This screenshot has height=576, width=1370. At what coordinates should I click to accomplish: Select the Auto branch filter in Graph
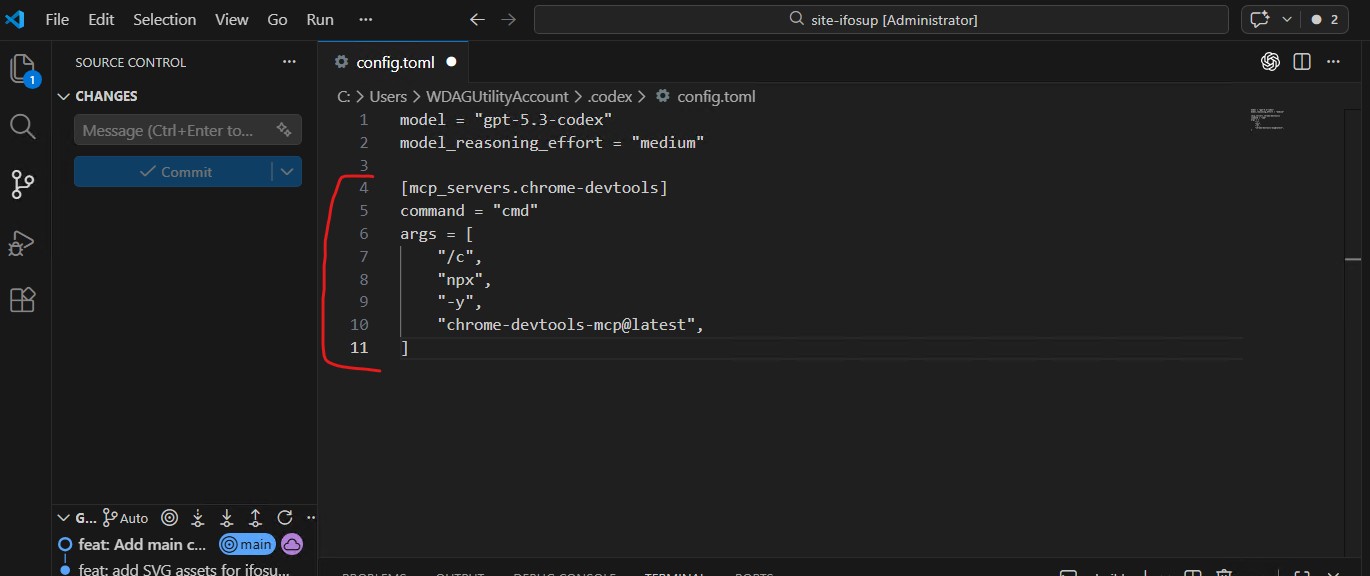125,517
